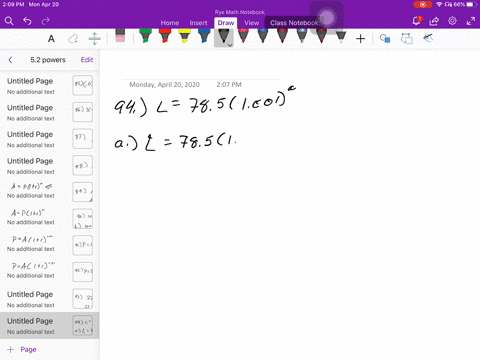Screen dimensions: 480x360
Task: Tap the '5.2 powers' section title
Action: [48, 60]
